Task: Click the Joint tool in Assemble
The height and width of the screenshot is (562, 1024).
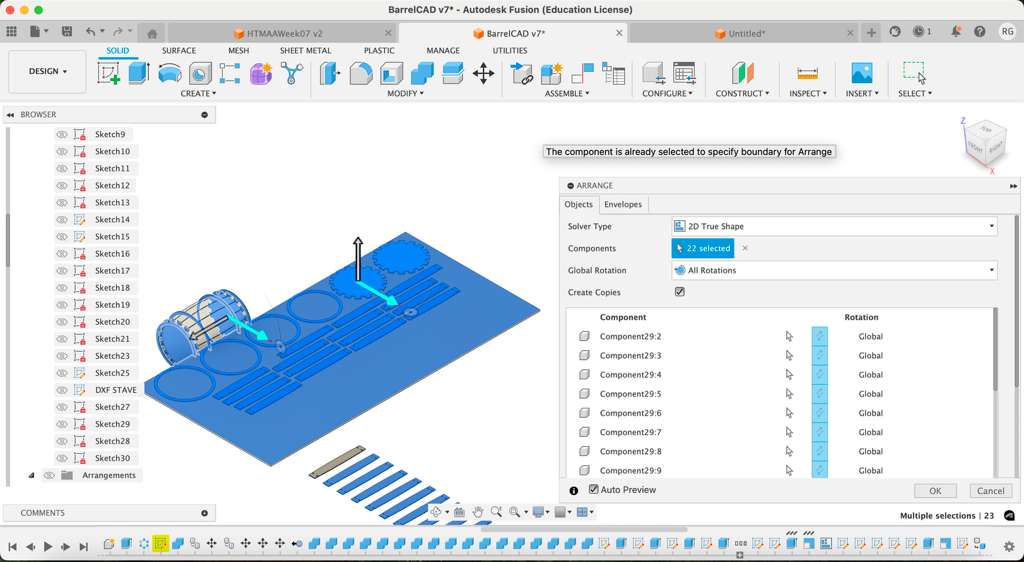Action: click(522, 73)
